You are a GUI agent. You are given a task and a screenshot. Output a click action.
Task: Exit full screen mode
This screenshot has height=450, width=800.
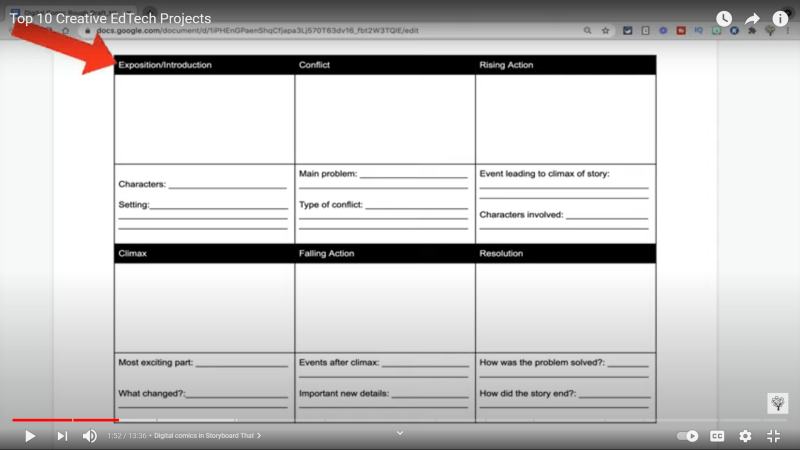[x=773, y=436]
